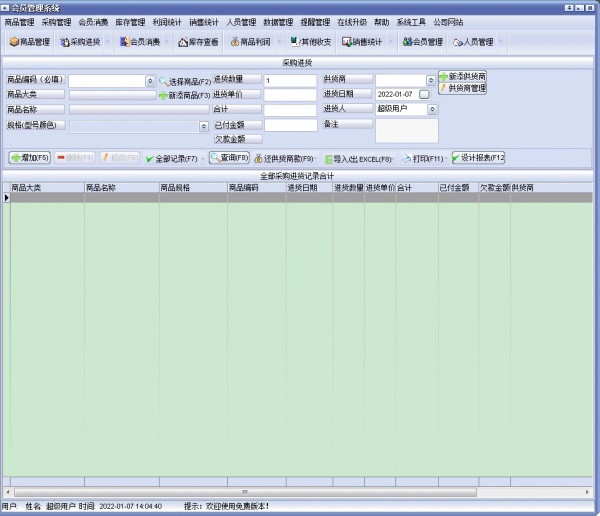Click 修改(F6) button

[120, 158]
